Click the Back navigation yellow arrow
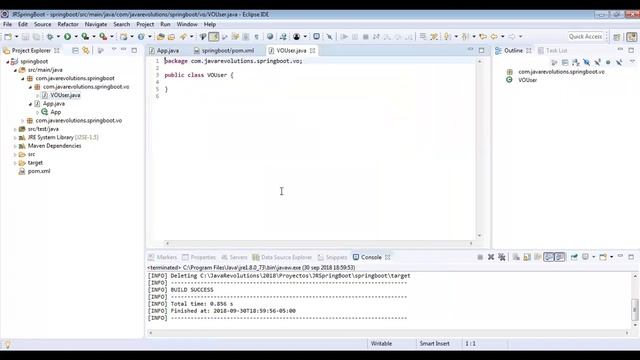This screenshot has height=360, width=640. (x=494, y=37)
